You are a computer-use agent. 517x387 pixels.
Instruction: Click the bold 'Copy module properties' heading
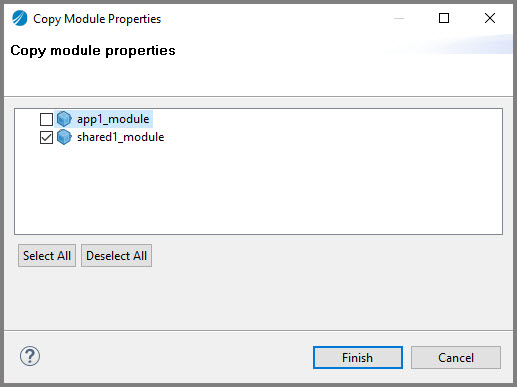point(93,51)
